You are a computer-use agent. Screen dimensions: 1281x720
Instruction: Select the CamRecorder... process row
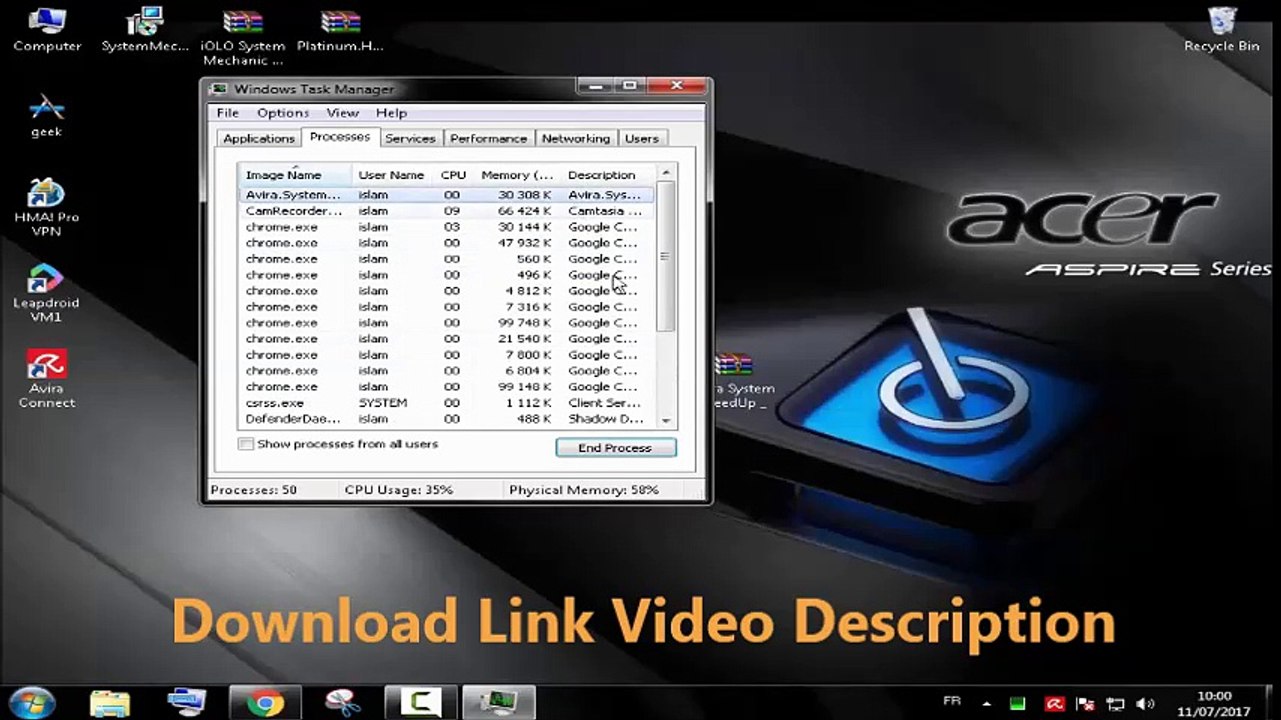[x=447, y=211]
